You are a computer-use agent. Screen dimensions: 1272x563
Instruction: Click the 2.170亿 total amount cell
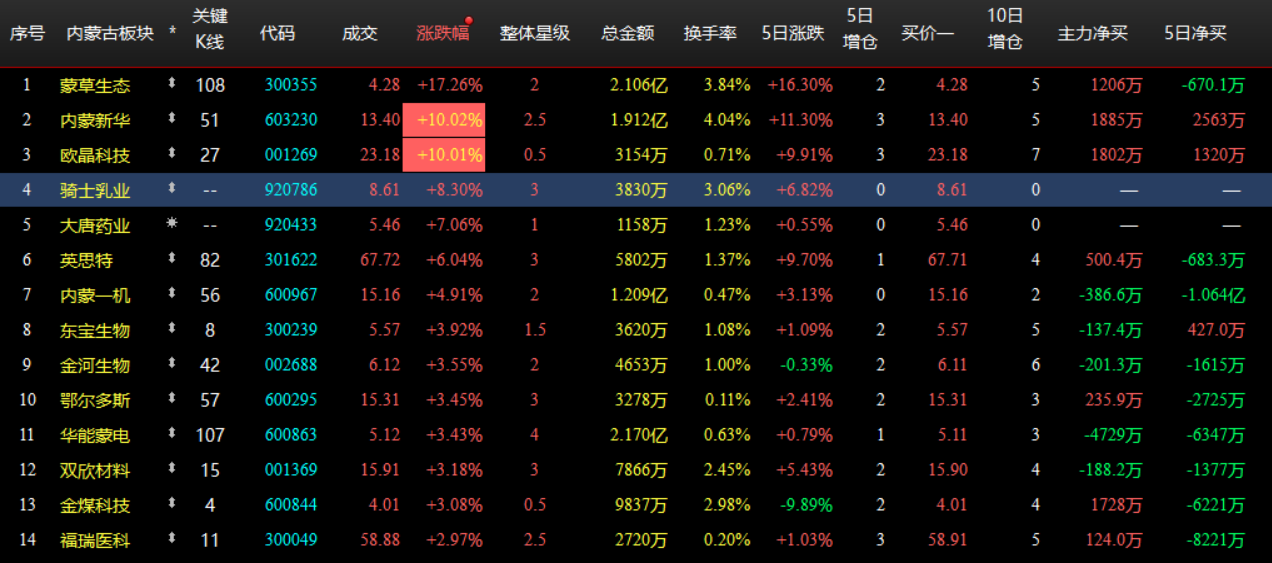click(638, 436)
